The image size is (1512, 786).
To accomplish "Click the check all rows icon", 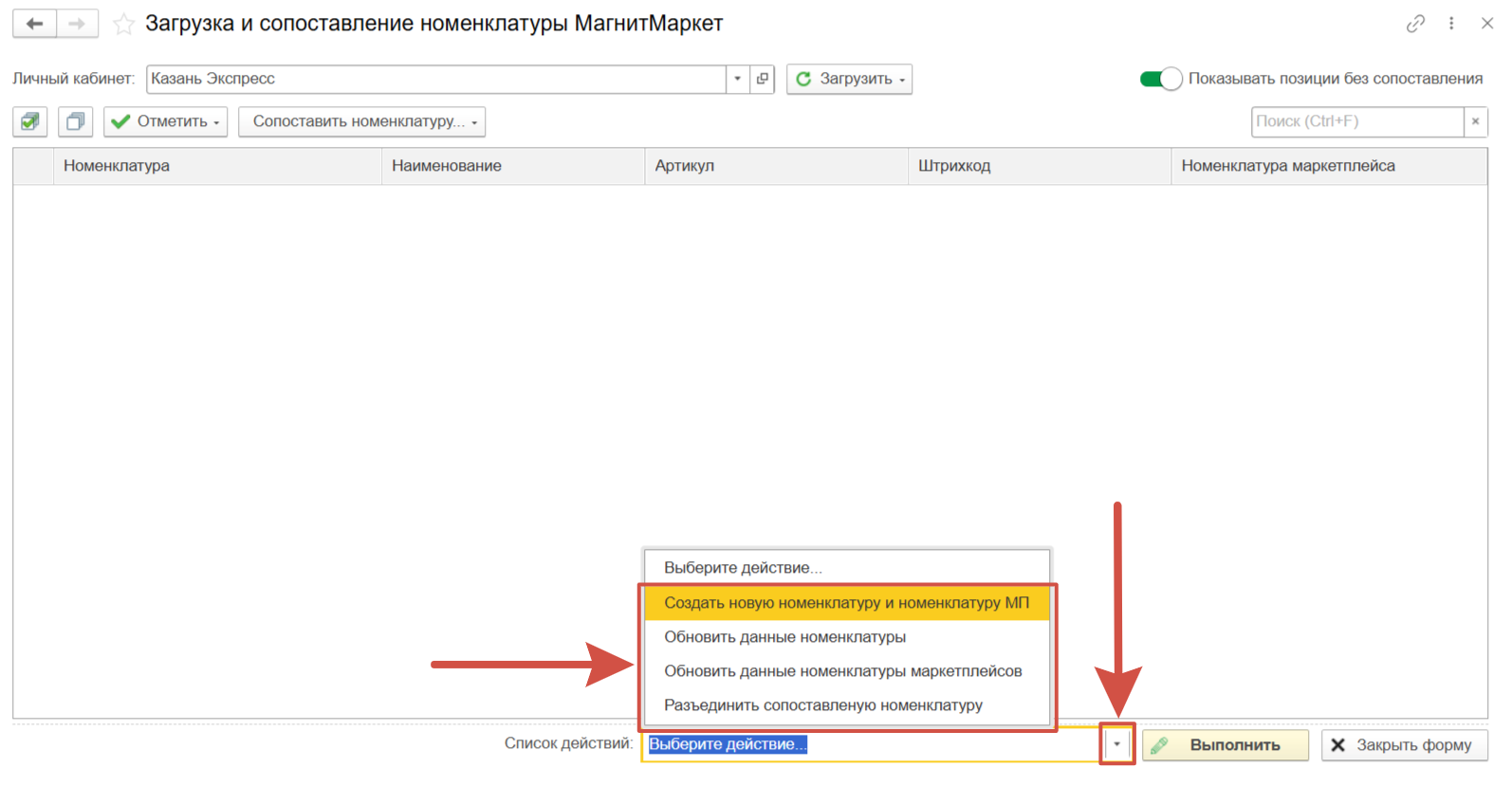I will click(30, 121).
